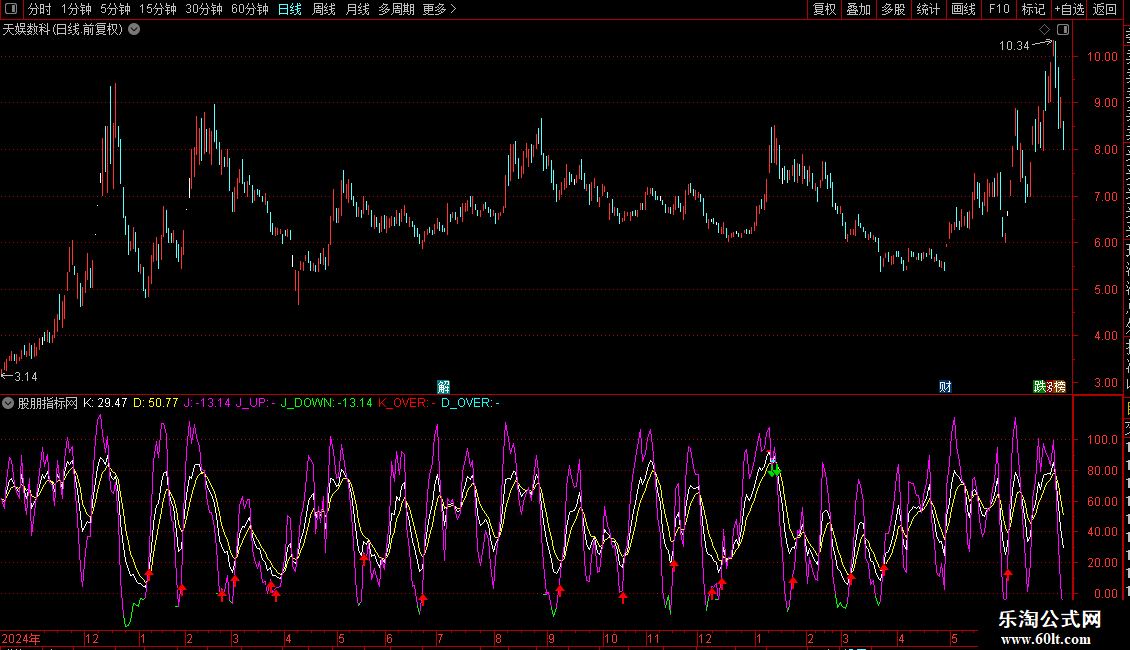Screen dimensions: 1130x650
Task: Click the 返回 back button
Action: [x=1104, y=9]
